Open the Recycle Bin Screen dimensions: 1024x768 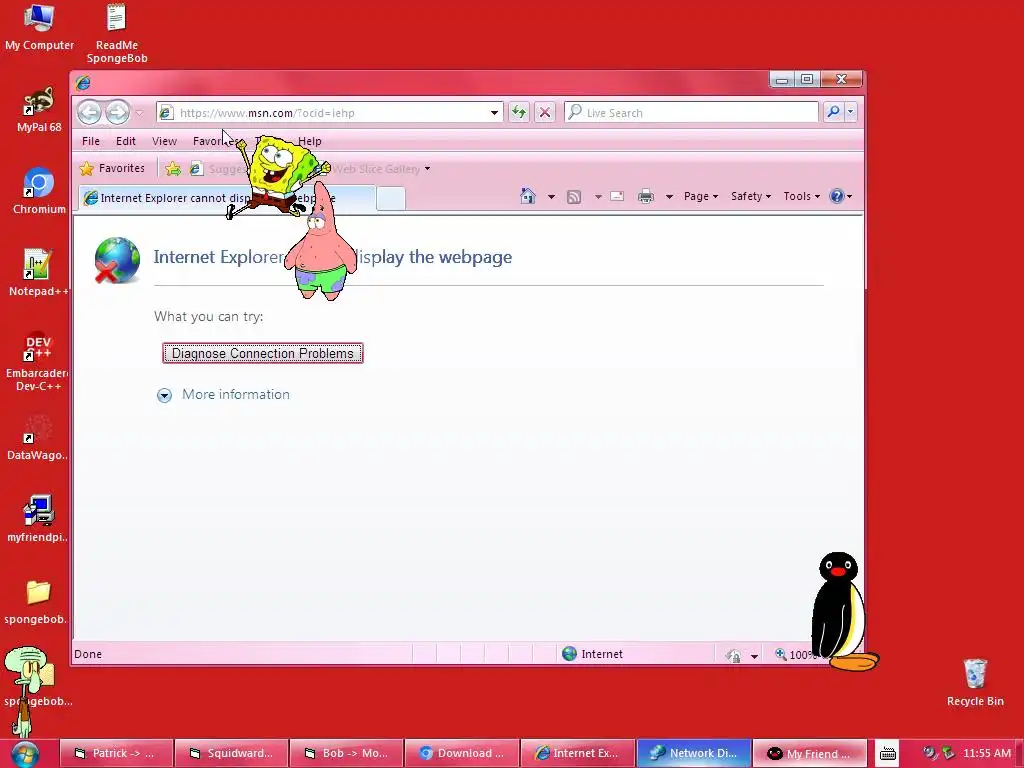point(975,682)
